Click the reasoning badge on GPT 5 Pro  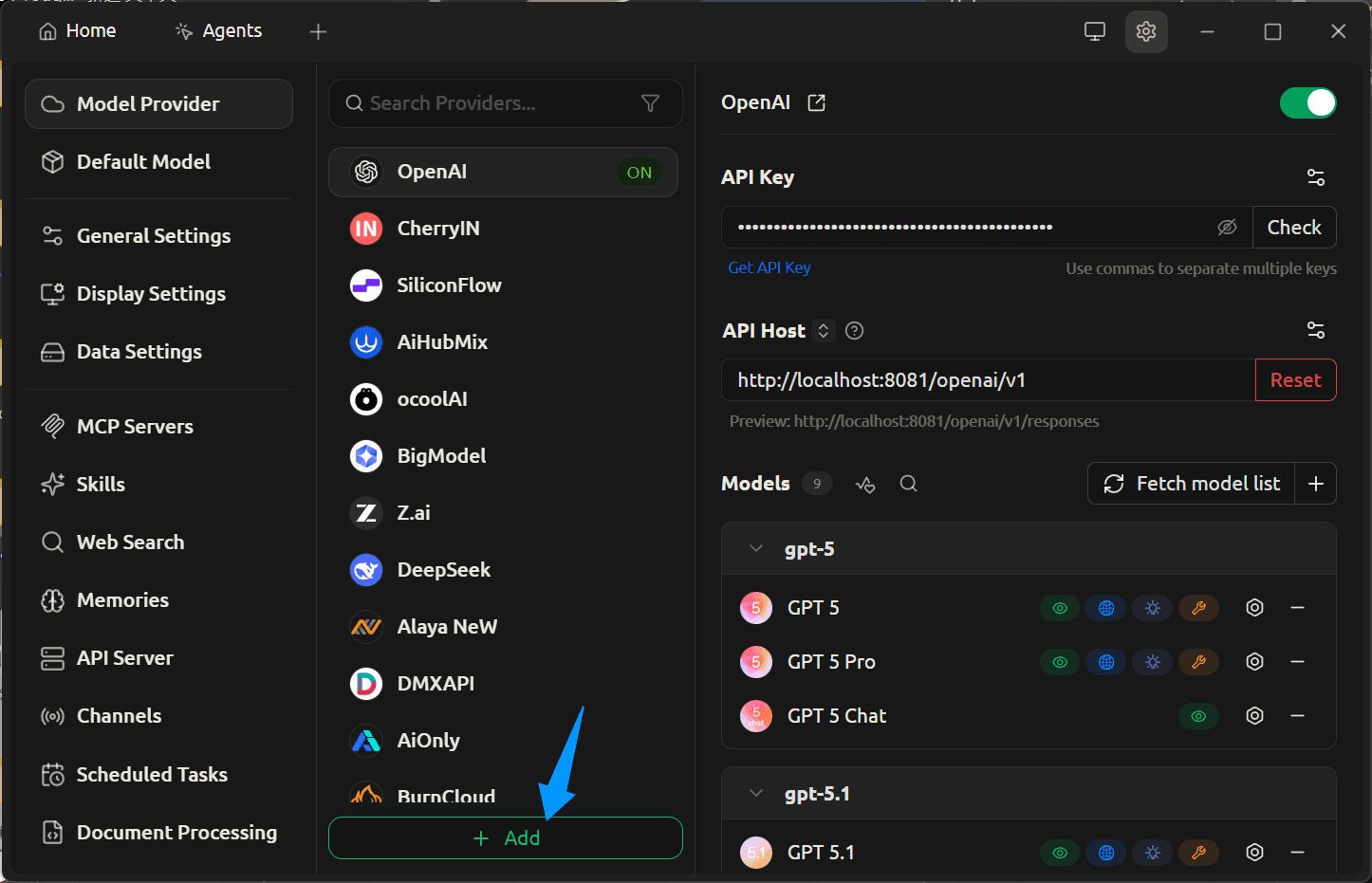pyautogui.click(x=1153, y=662)
